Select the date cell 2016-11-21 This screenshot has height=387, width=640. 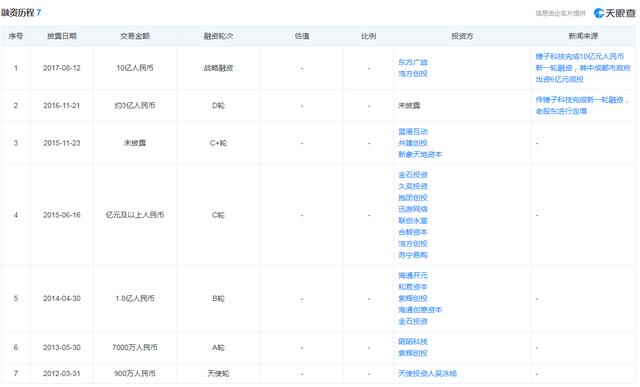[x=62, y=105]
